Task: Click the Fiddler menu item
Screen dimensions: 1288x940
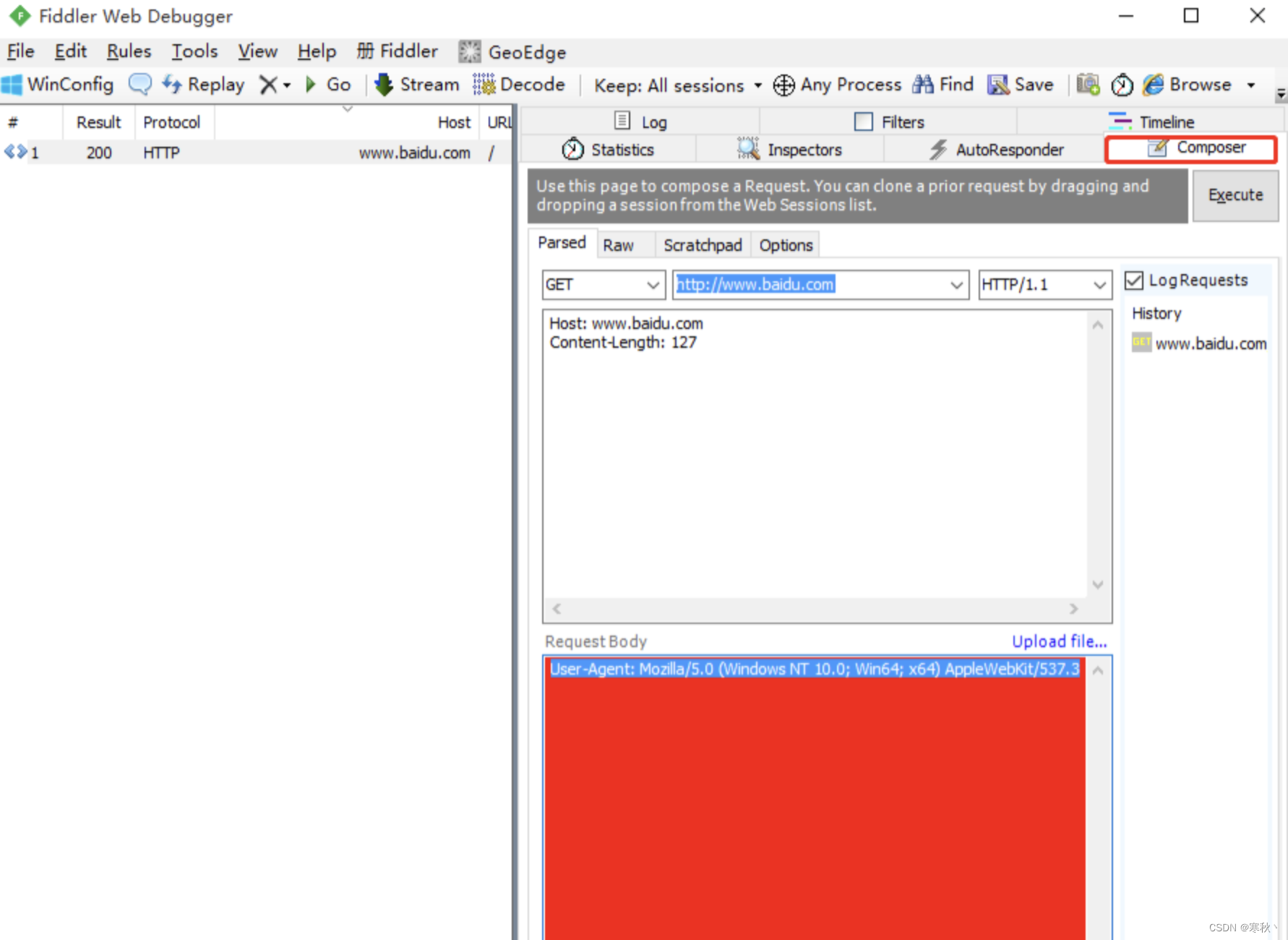Action: click(x=397, y=51)
